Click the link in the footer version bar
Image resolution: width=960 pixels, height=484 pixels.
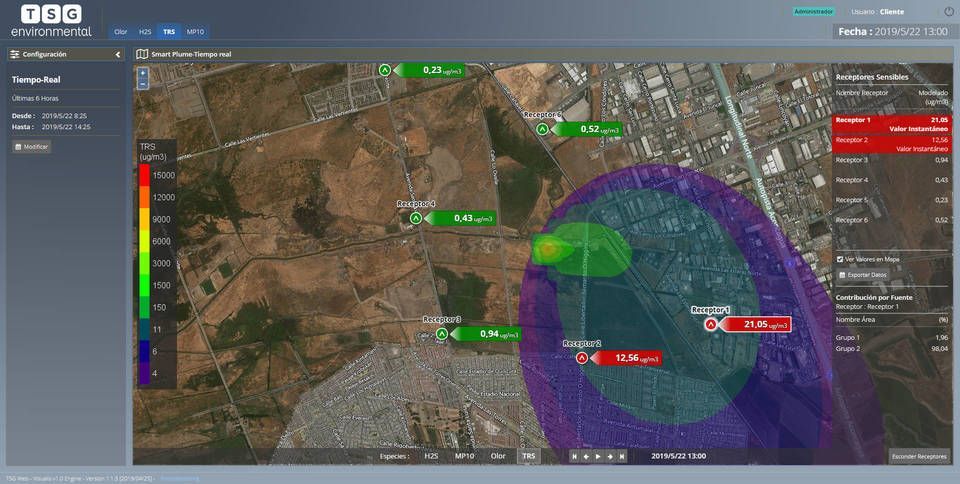coord(179,478)
